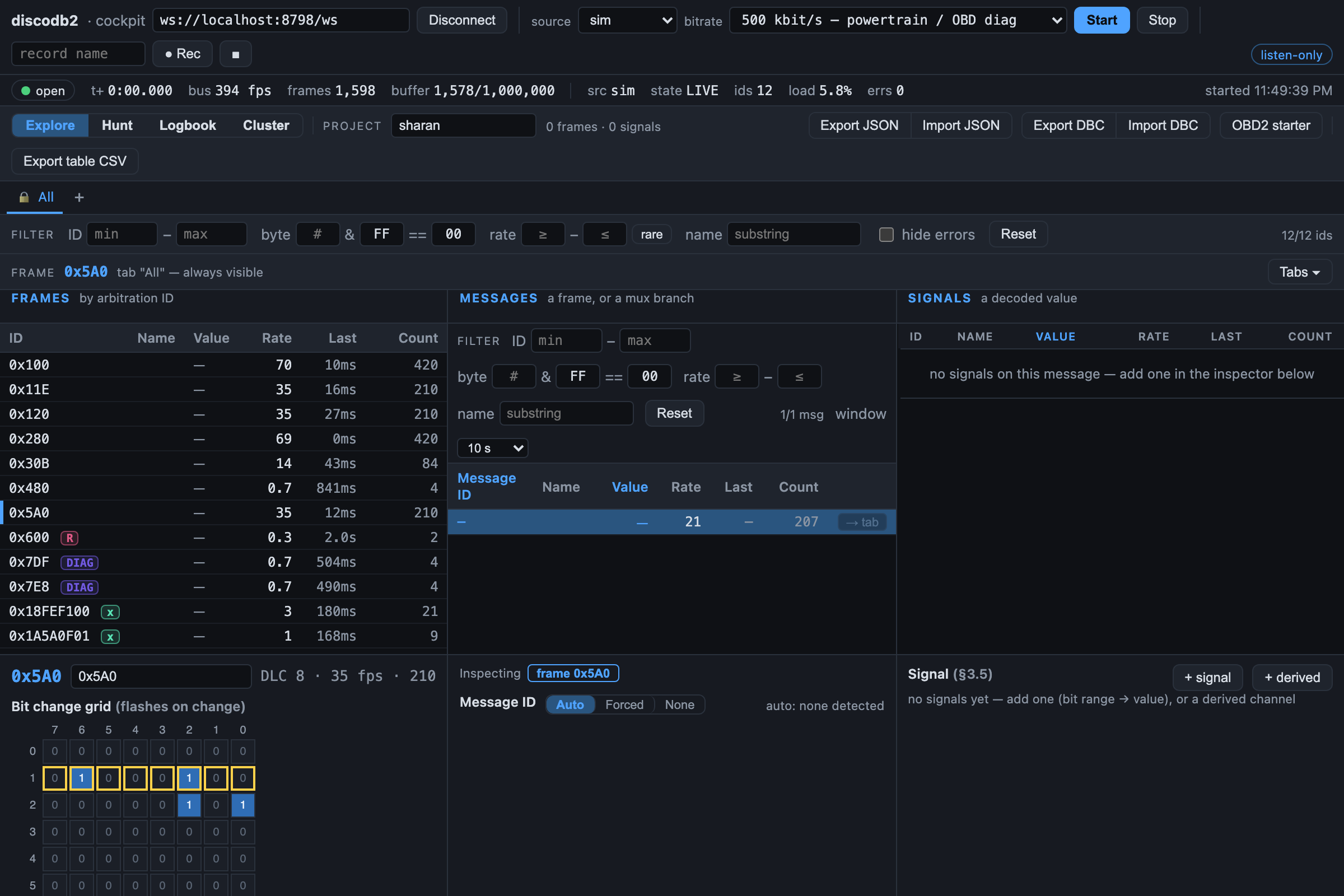This screenshot has height=896, width=1344.
Task: Click the OBD2 starter button
Action: 1271,125
